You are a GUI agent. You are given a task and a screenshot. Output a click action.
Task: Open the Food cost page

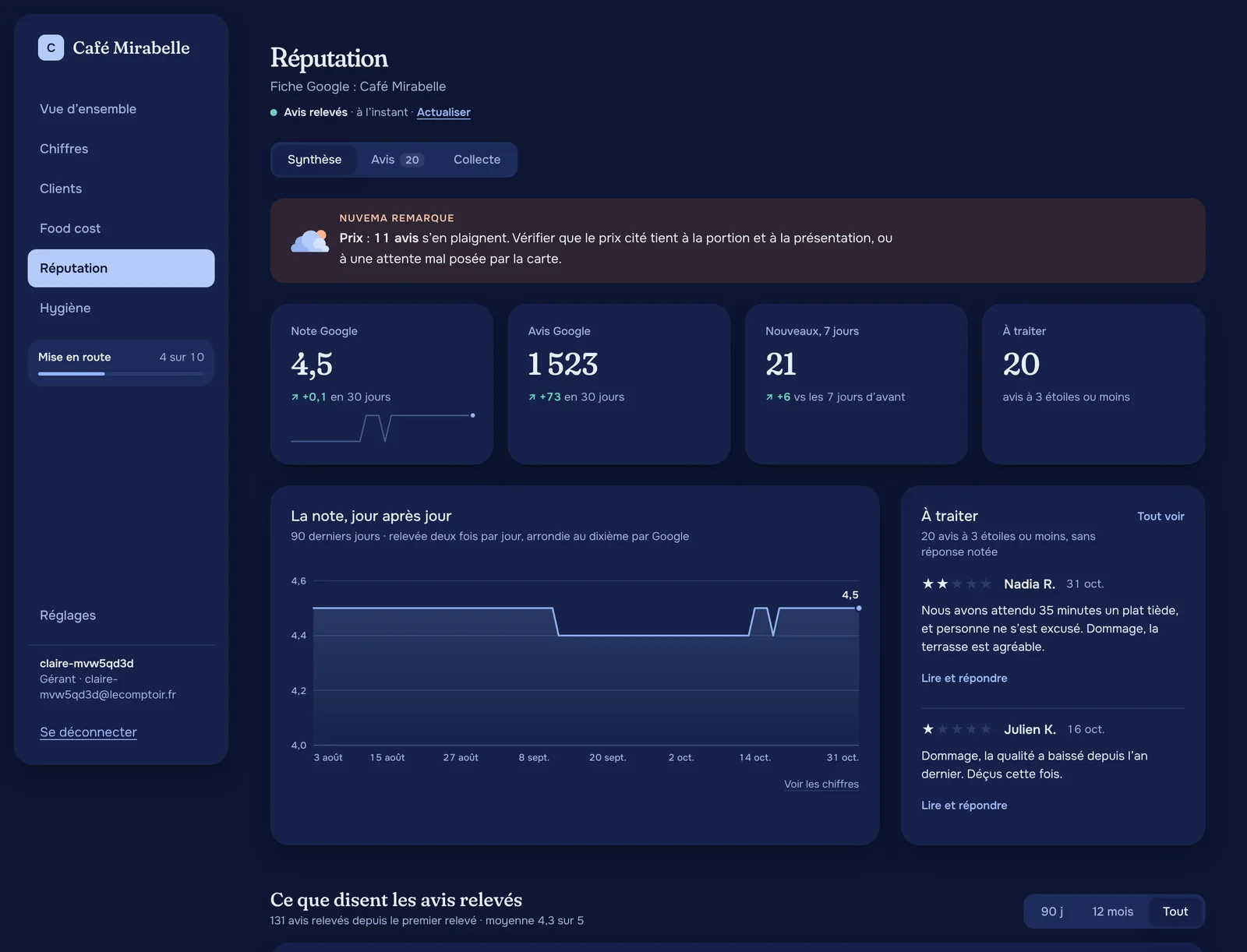click(121, 228)
